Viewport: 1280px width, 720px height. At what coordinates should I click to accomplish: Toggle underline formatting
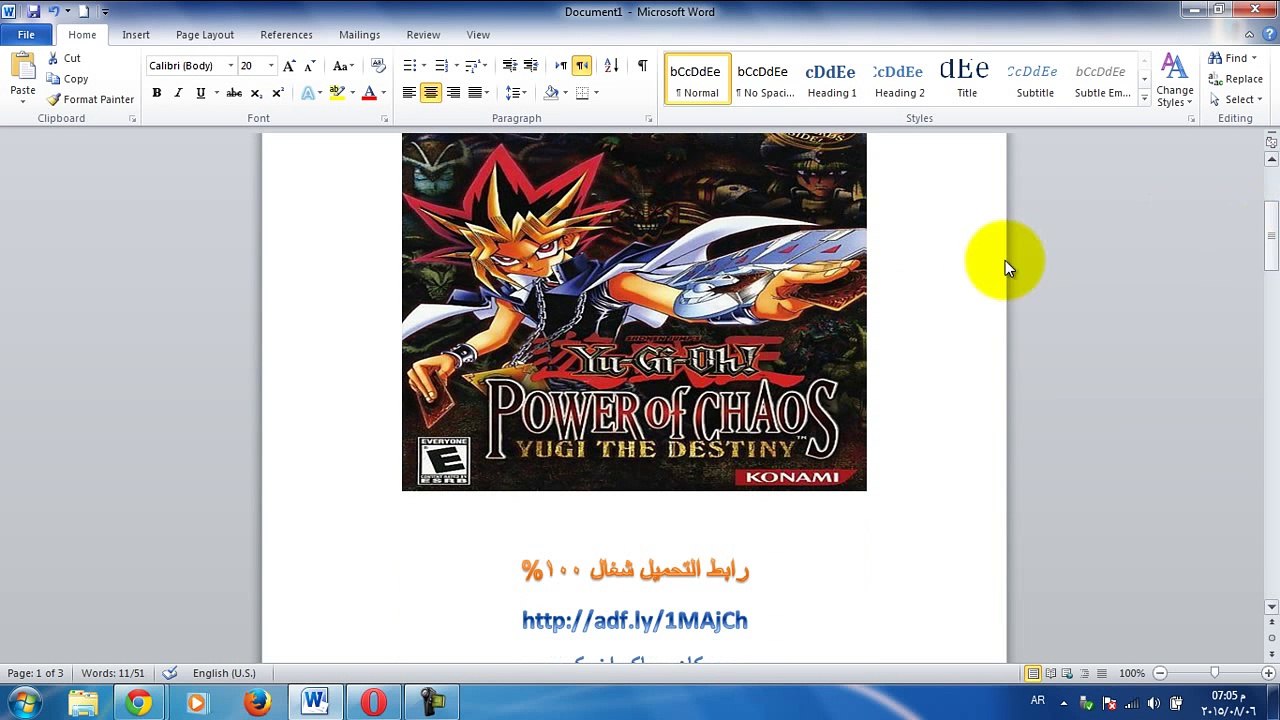pyautogui.click(x=200, y=93)
